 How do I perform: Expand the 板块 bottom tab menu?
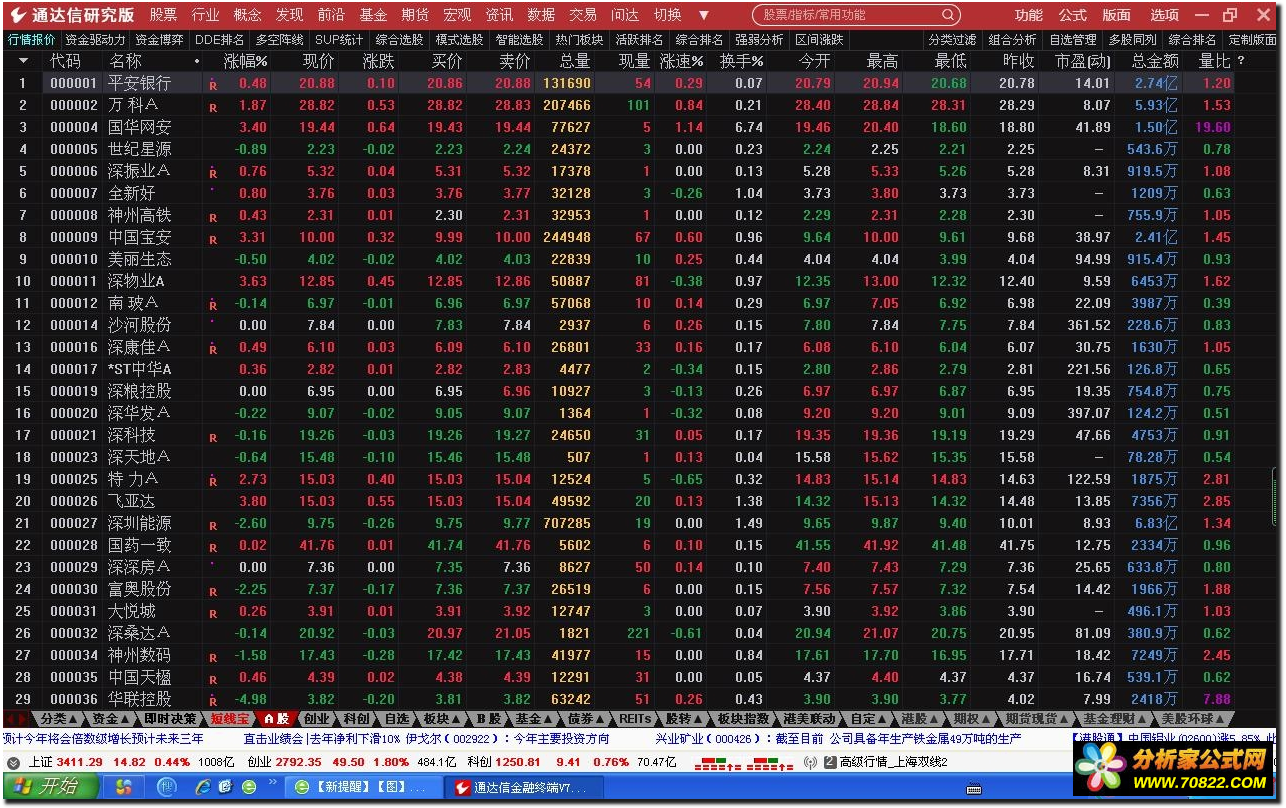tap(457, 719)
